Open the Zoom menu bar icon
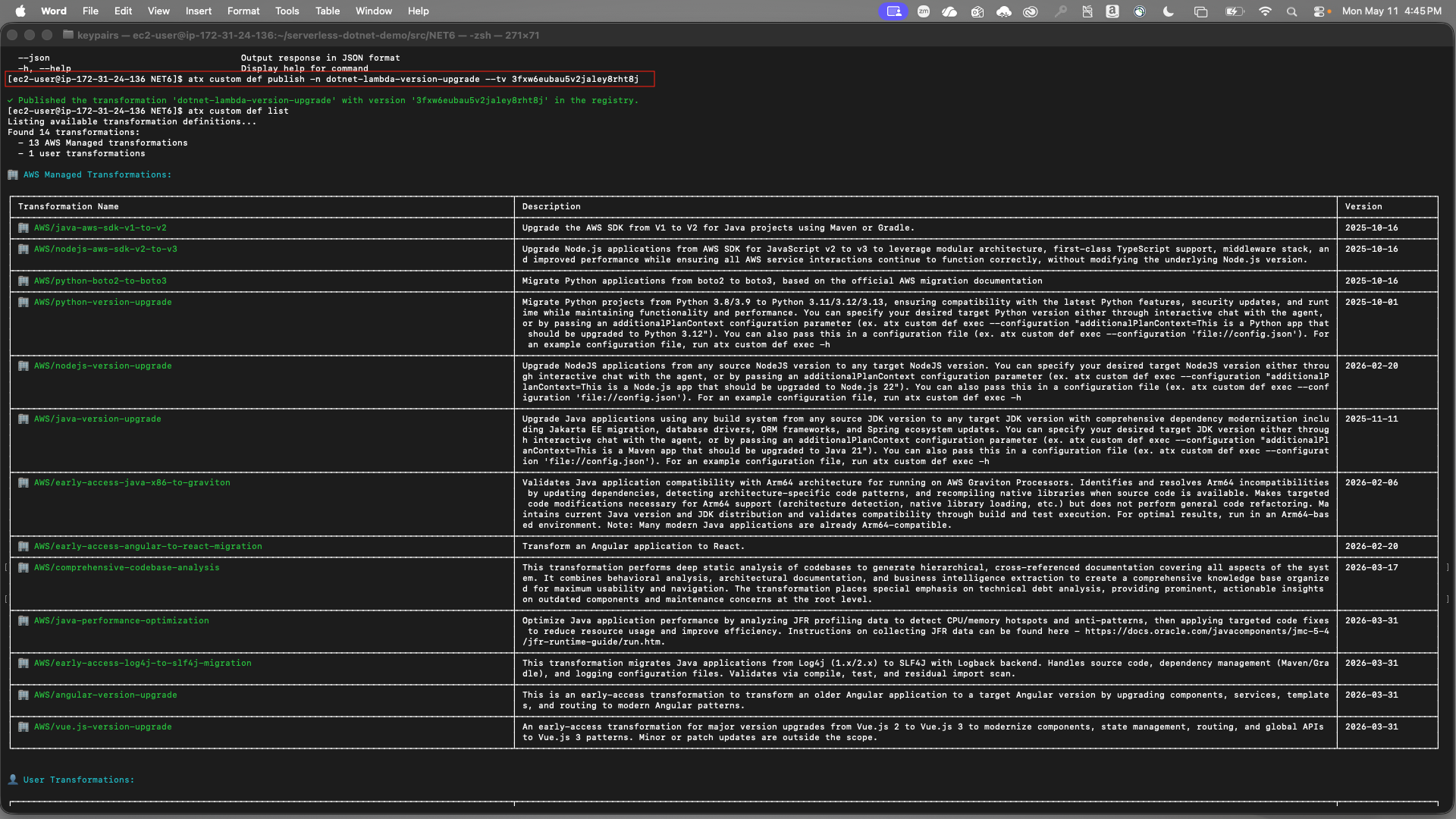 point(923,11)
